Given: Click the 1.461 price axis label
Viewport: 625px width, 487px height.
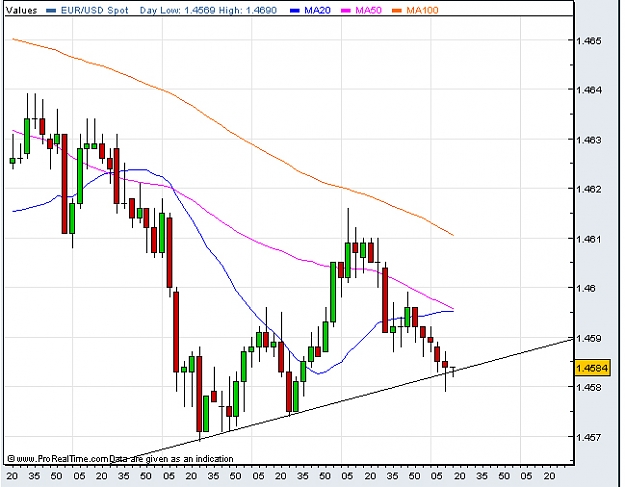Looking at the screenshot, I should pos(589,239).
